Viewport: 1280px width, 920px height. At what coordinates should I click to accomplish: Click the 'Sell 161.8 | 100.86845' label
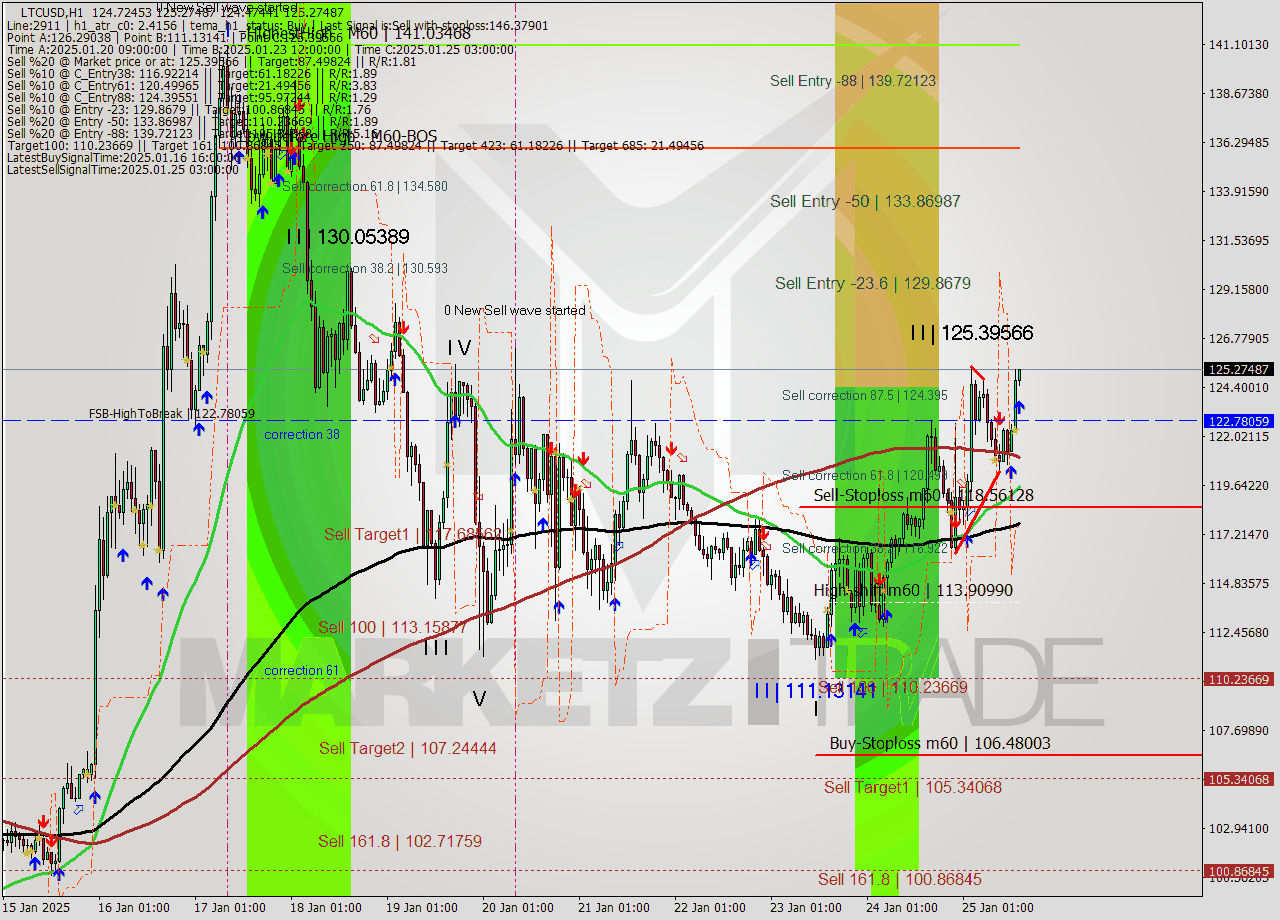pos(900,879)
